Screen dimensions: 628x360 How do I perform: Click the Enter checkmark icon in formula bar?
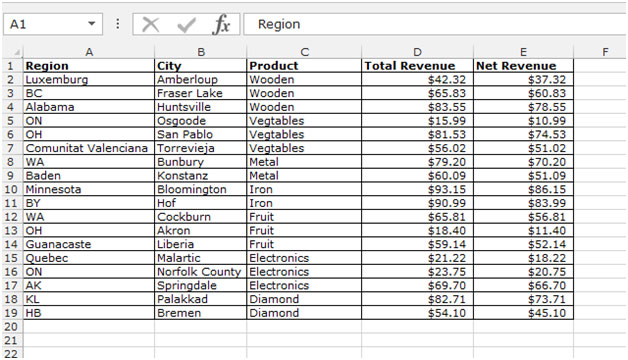point(186,25)
